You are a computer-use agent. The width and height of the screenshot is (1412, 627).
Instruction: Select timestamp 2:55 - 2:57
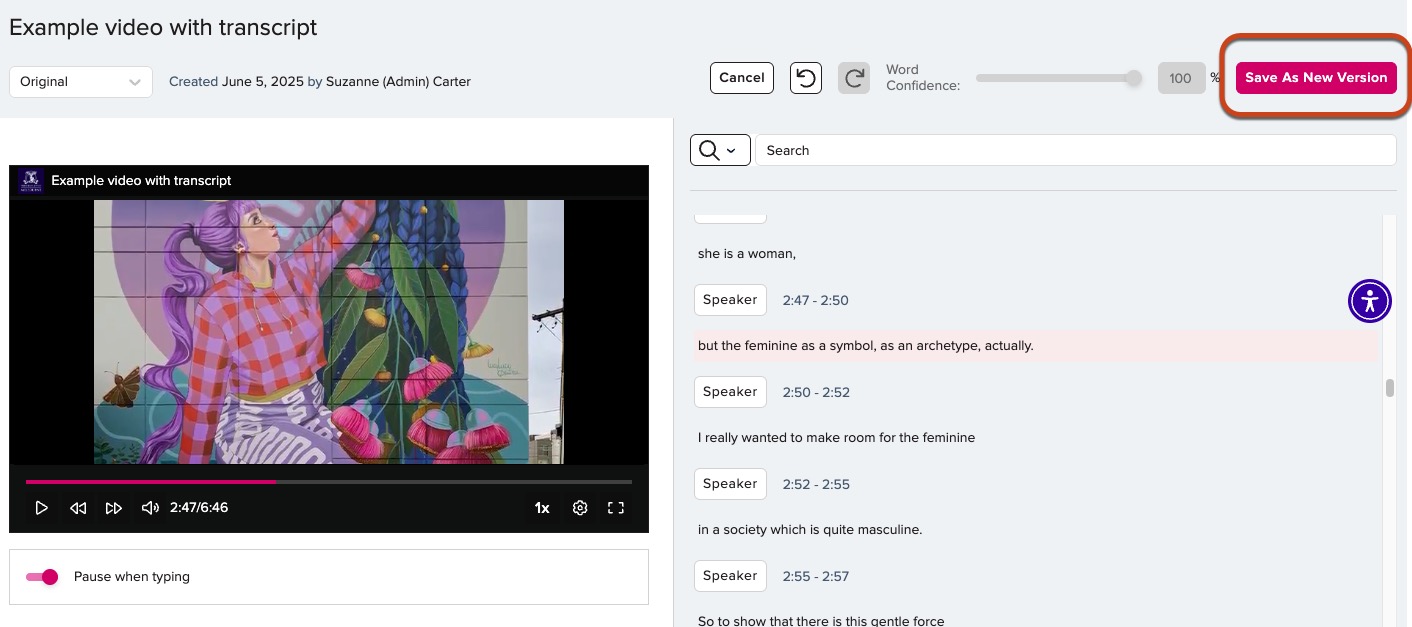[816, 576]
